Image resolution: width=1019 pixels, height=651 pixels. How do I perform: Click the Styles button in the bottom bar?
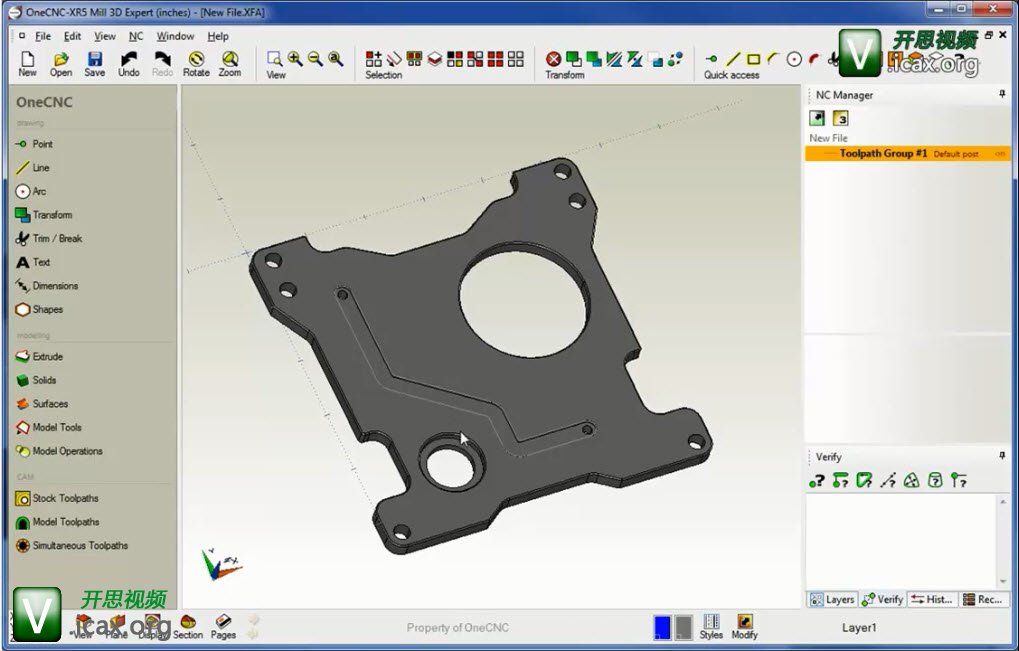tap(711, 627)
